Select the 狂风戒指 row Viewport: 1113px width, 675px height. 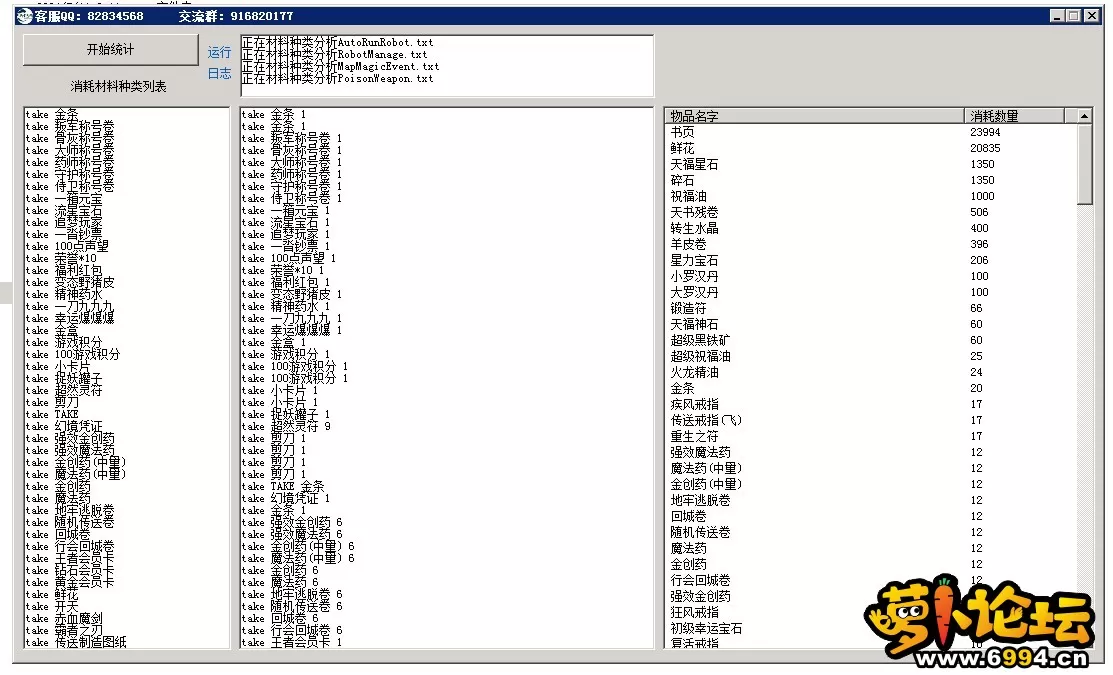(870, 612)
